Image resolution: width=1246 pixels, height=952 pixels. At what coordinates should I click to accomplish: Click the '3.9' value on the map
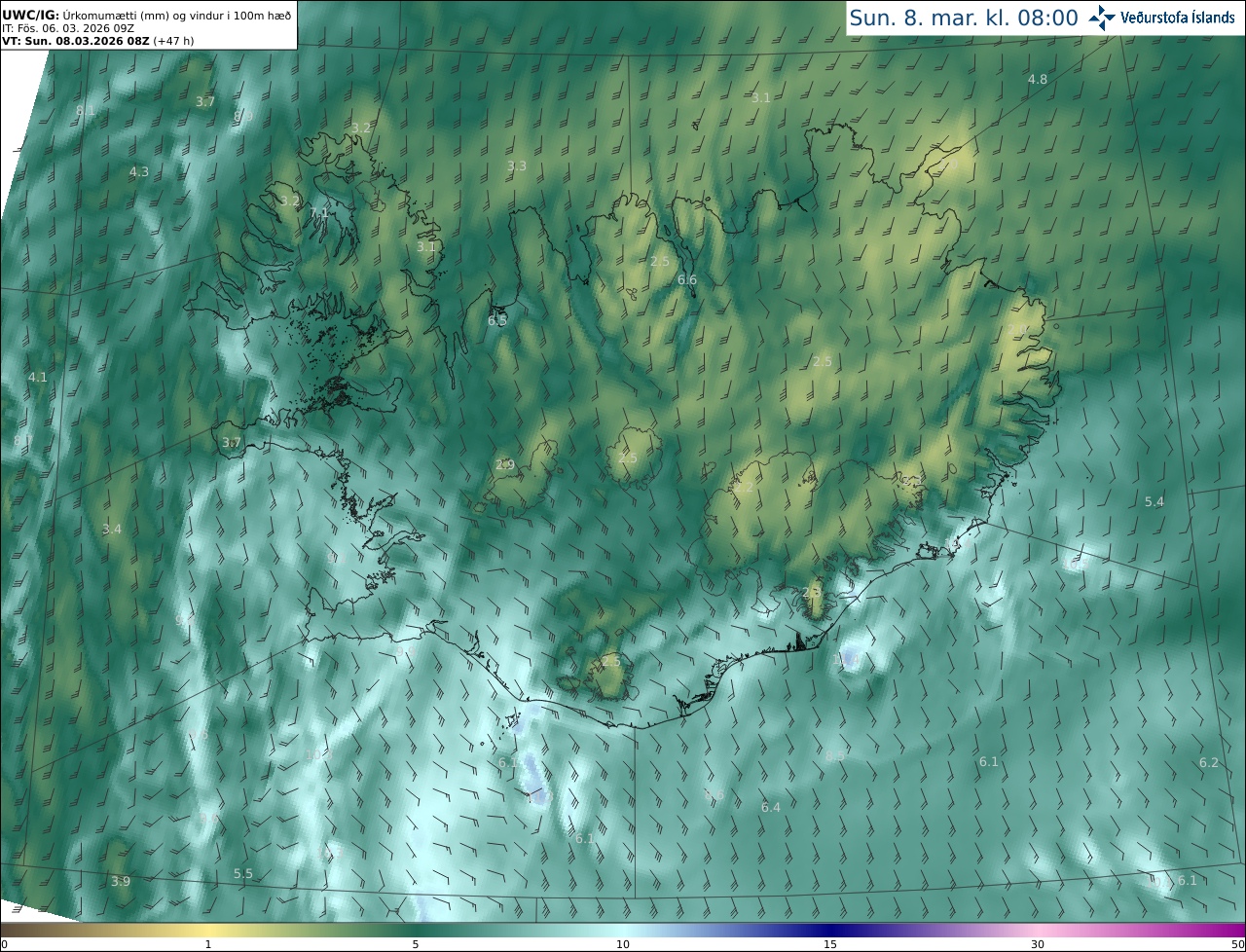[120, 881]
